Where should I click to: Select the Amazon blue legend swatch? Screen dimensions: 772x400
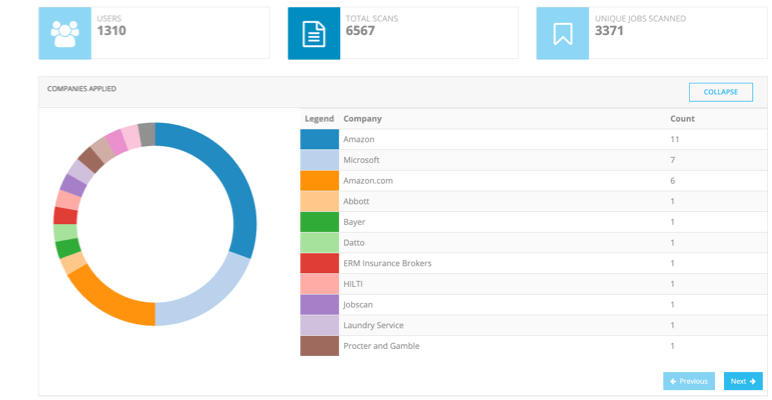(x=320, y=139)
